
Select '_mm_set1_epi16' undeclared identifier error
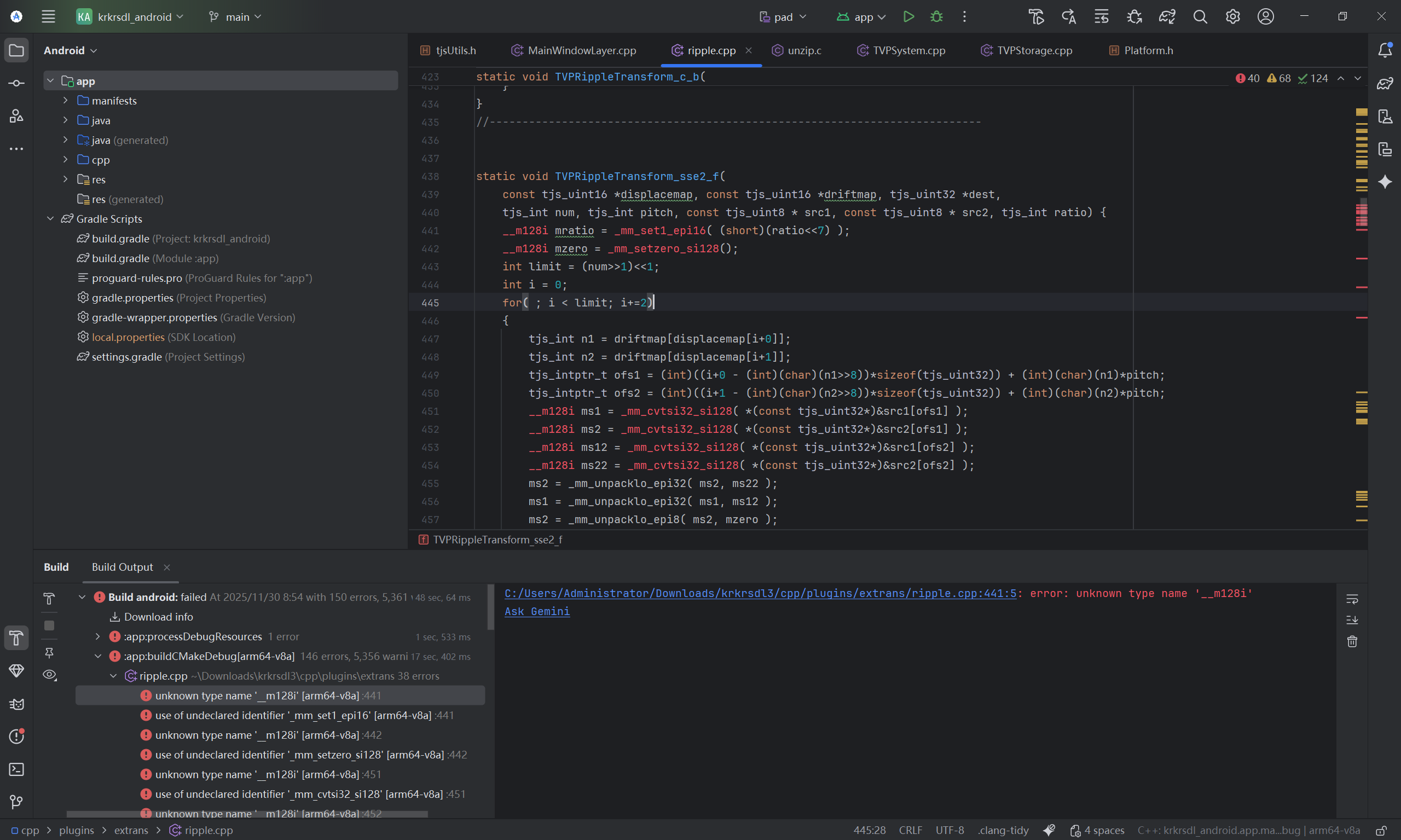[x=293, y=715]
